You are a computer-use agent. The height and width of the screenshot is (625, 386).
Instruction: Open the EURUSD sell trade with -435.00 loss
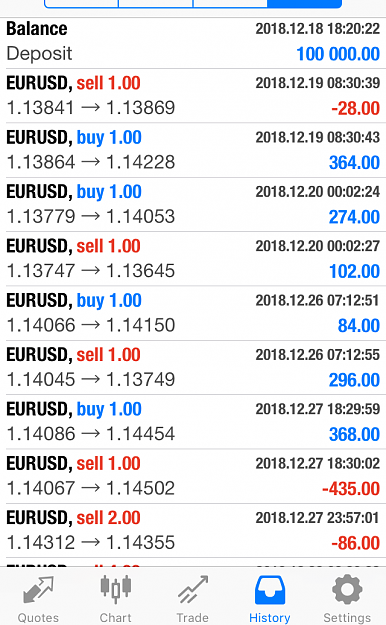pyautogui.click(x=193, y=476)
